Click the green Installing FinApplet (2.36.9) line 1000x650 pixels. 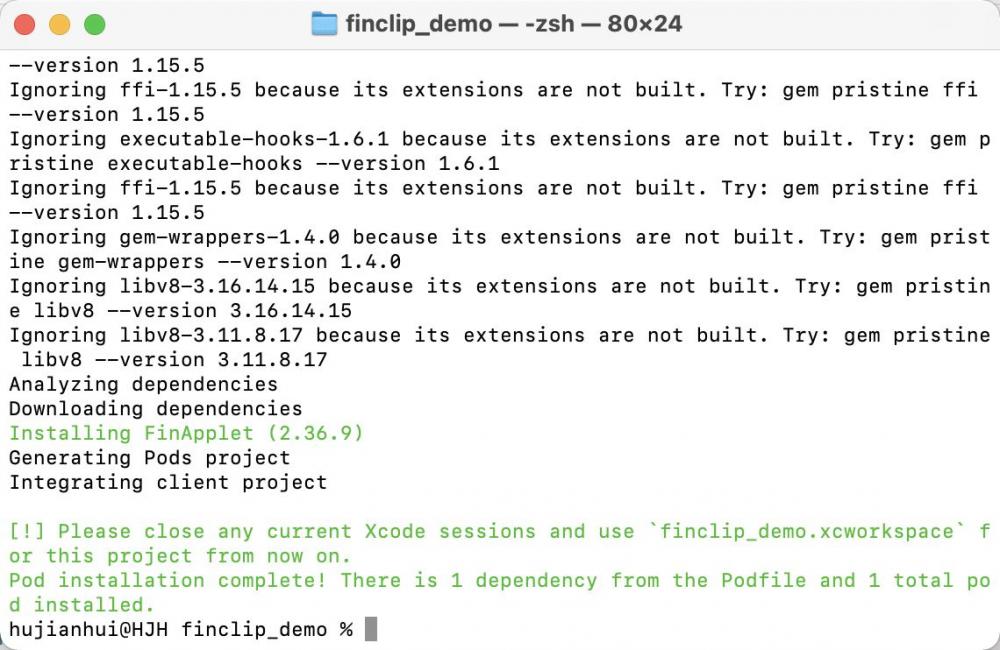click(186, 433)
